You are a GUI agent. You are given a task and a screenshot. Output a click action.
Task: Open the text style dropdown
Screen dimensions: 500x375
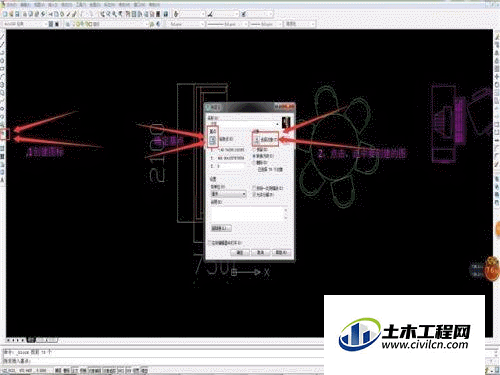tap(193, 14)
